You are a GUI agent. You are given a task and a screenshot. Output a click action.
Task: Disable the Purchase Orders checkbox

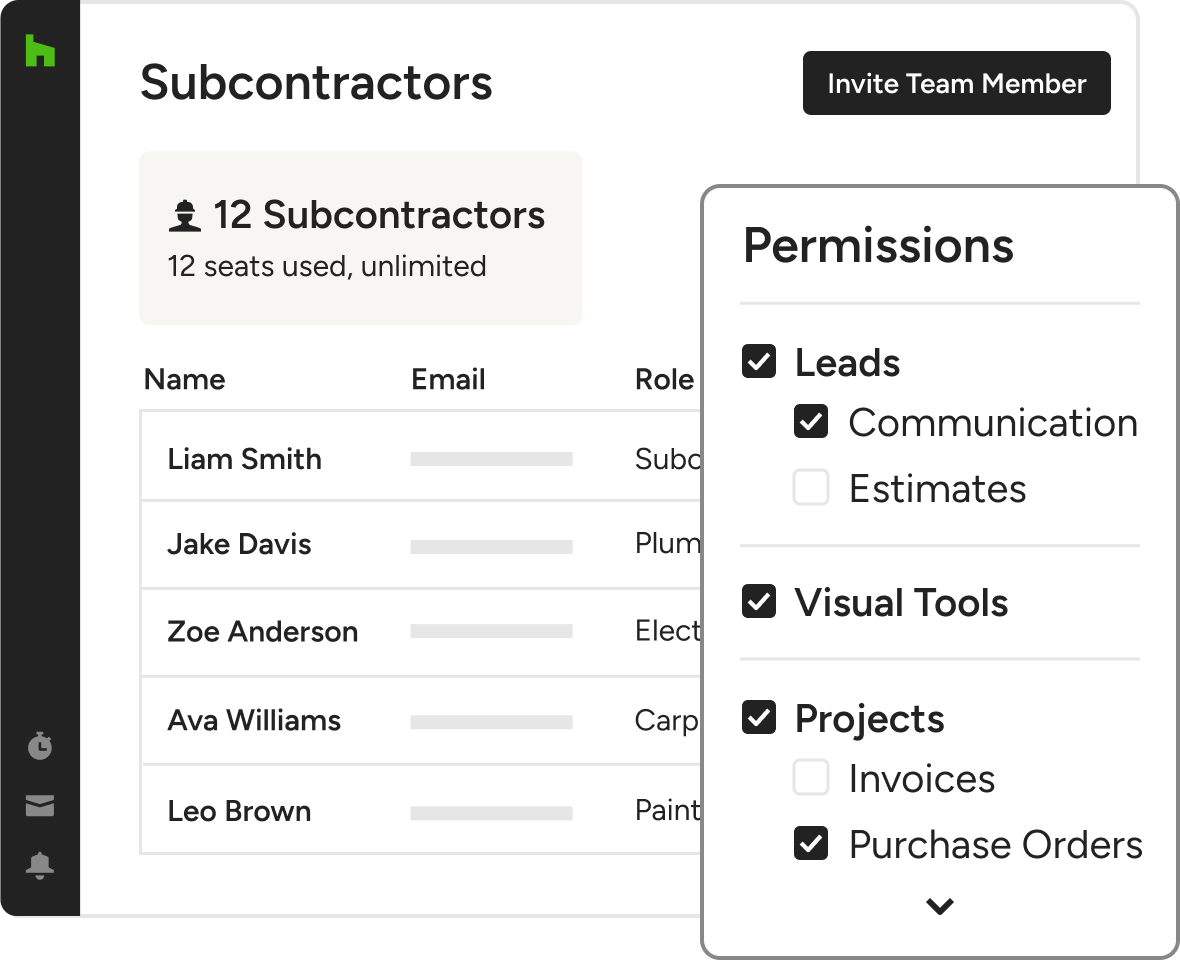811,844
